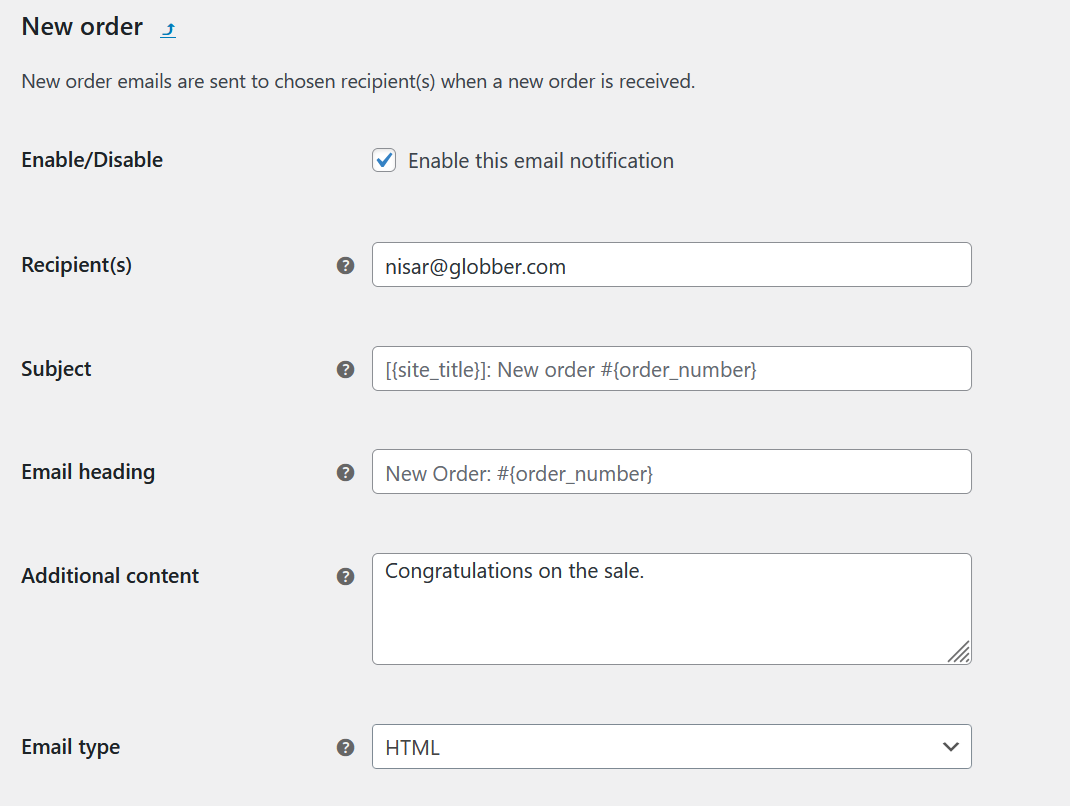Click into the Subject input field
Image resolution: width=1070 pixels, height=806 pixels.
671,369
